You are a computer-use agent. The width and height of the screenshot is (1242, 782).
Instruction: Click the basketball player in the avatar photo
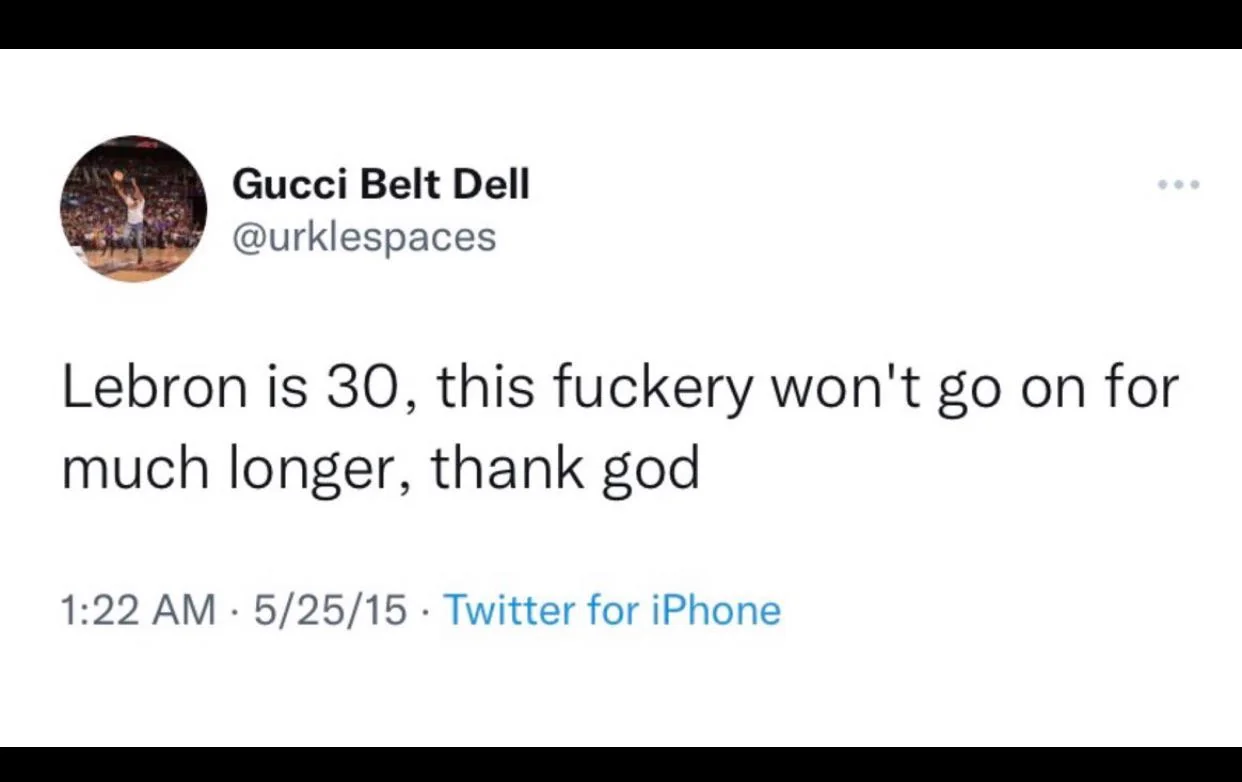click(133, 210)
